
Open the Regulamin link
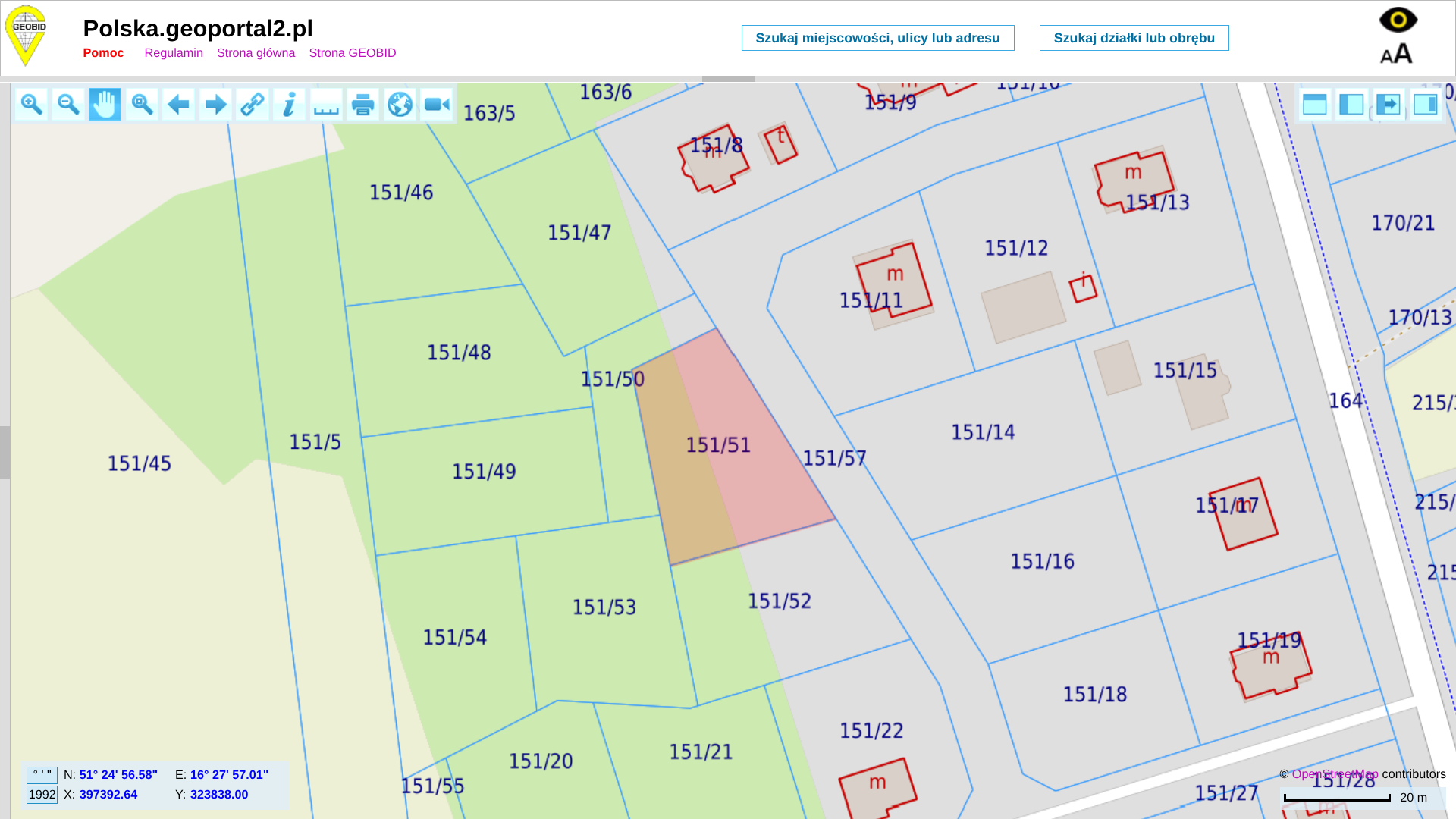[x=174, y=53]
